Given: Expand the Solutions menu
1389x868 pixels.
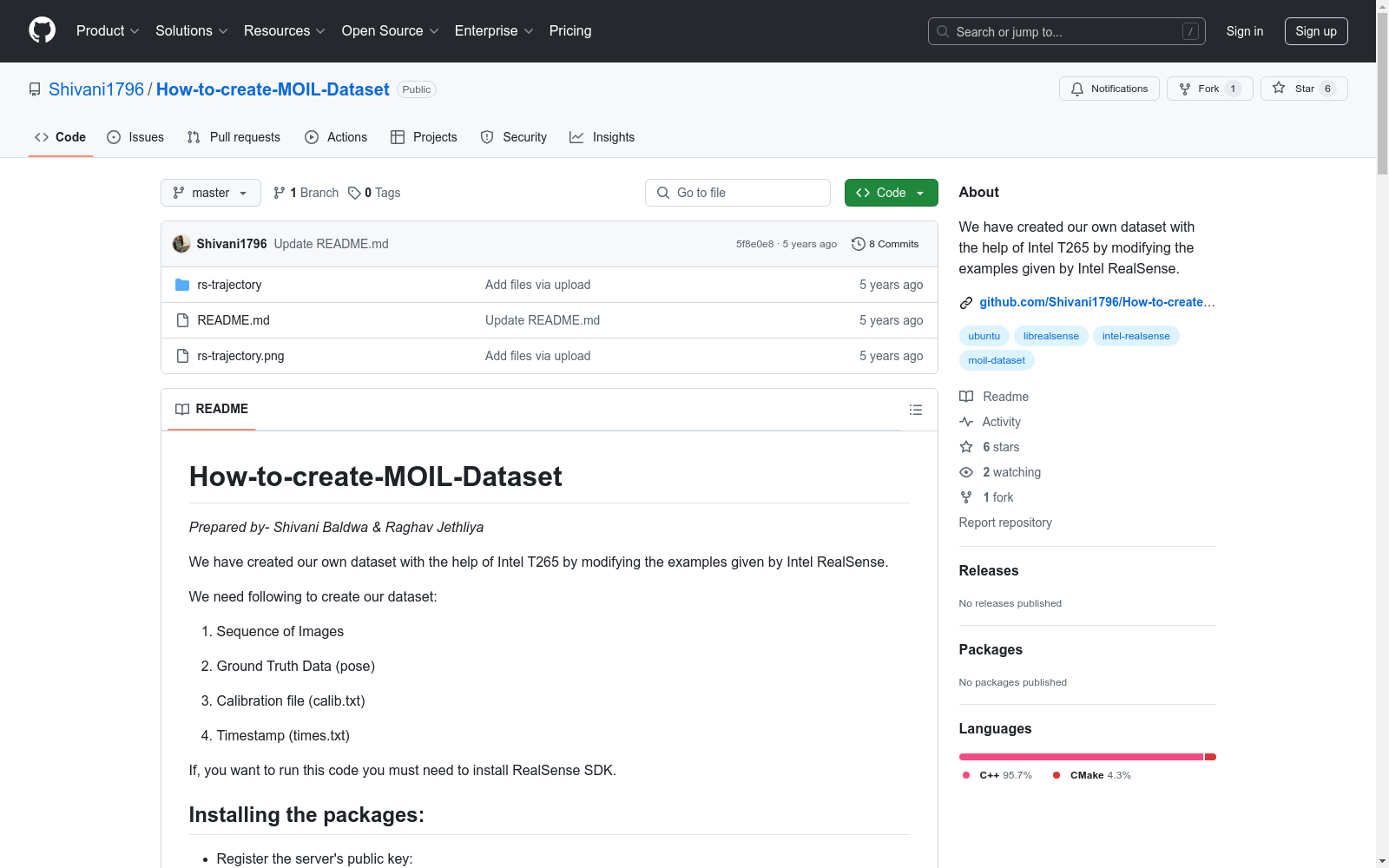Looking at the screenshot, I should 192,30.
